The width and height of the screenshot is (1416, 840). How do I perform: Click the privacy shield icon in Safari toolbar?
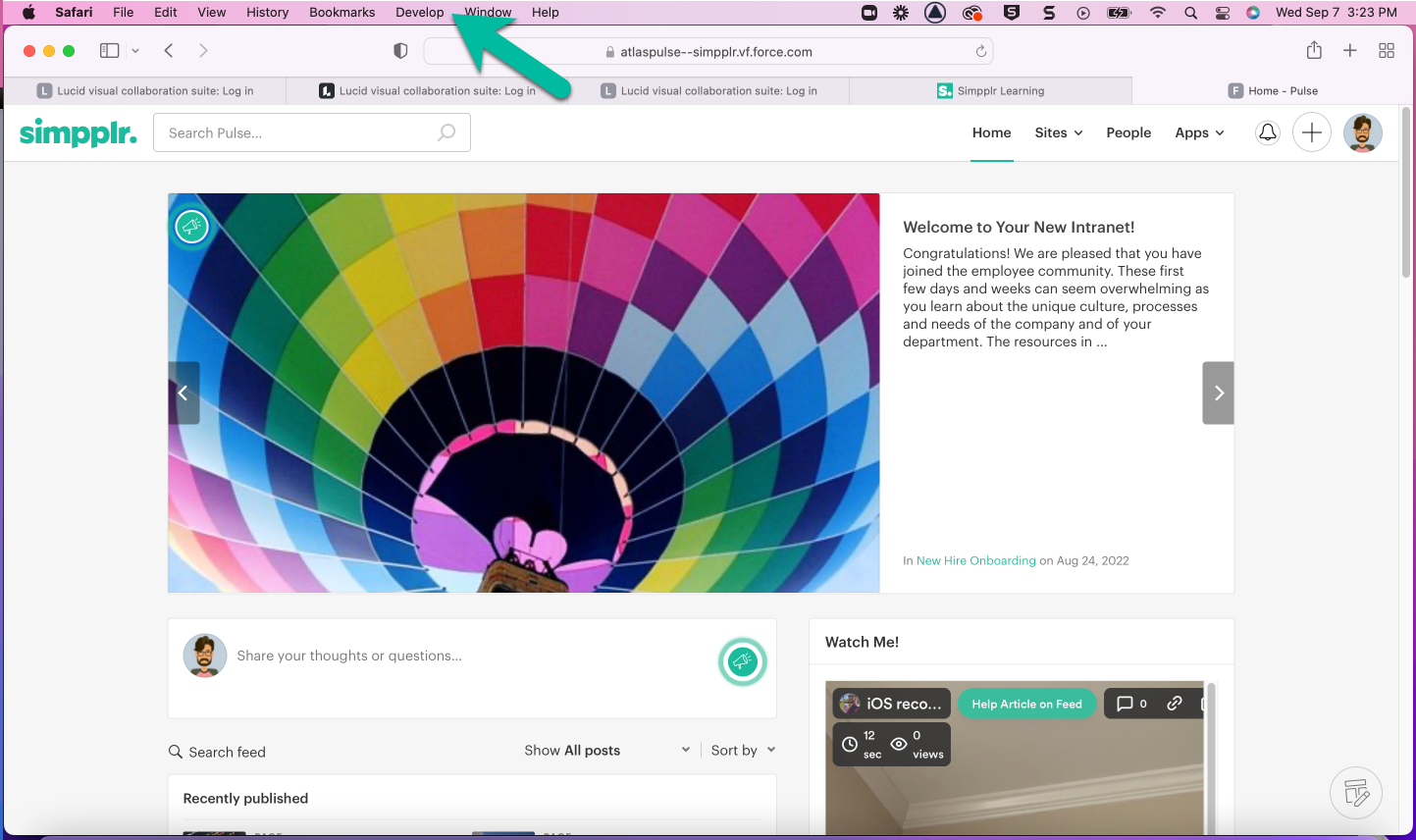[400, 50]
